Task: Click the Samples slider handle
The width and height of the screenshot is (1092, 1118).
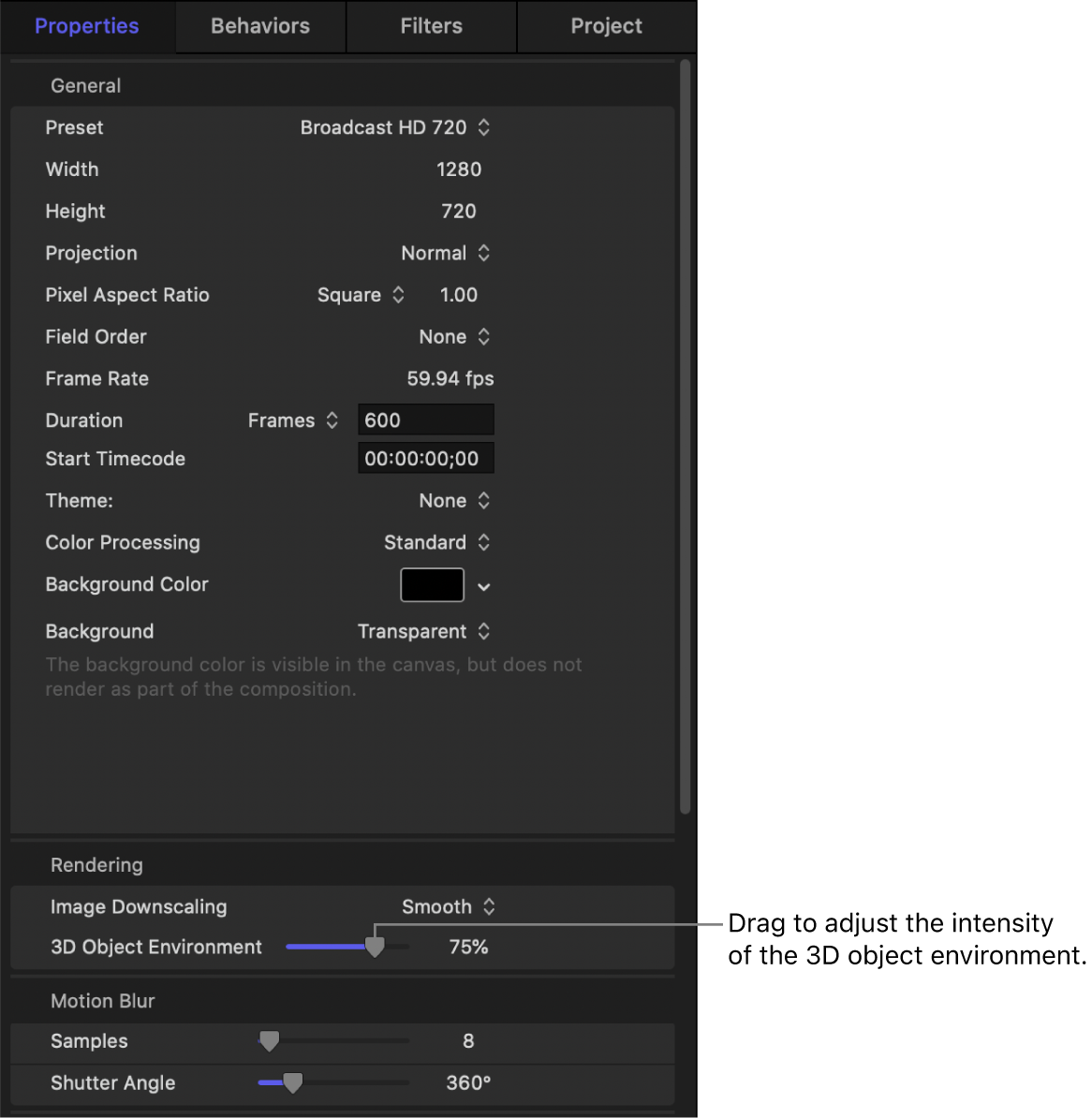Action: [x=270, y=1040]
